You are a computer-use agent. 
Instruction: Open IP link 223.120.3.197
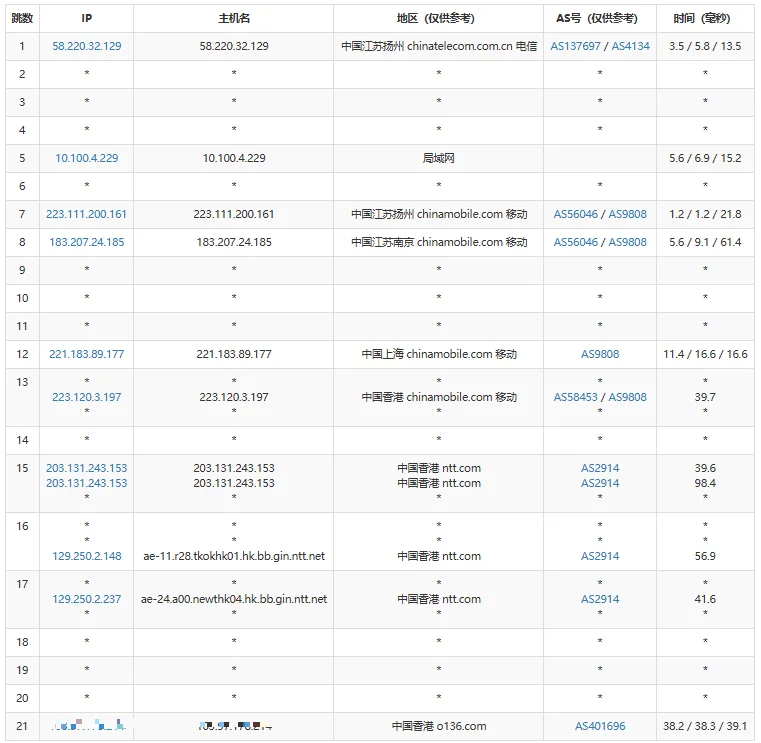(86, 397)
